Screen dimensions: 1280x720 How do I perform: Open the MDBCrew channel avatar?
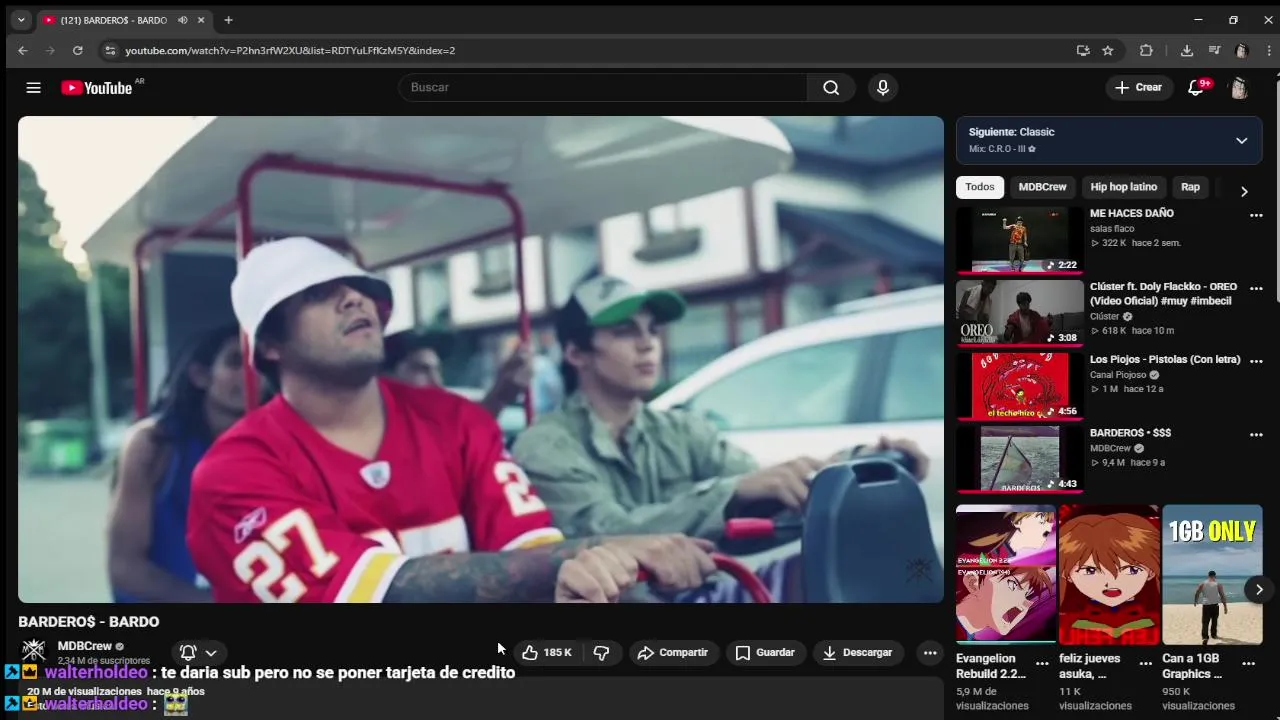coord(34,651)
